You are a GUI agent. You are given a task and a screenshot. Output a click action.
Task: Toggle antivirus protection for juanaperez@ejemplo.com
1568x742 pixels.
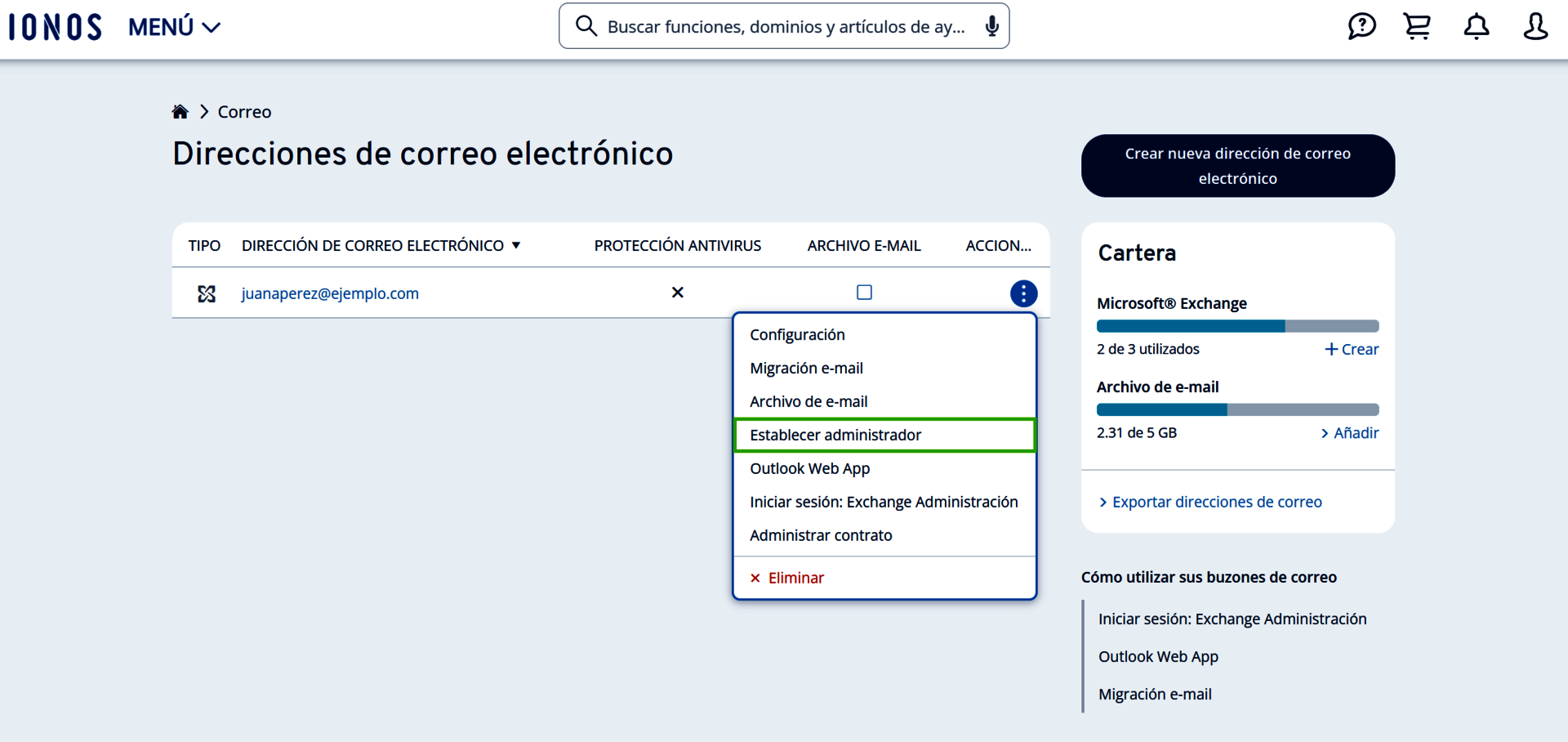click(677, 292)
